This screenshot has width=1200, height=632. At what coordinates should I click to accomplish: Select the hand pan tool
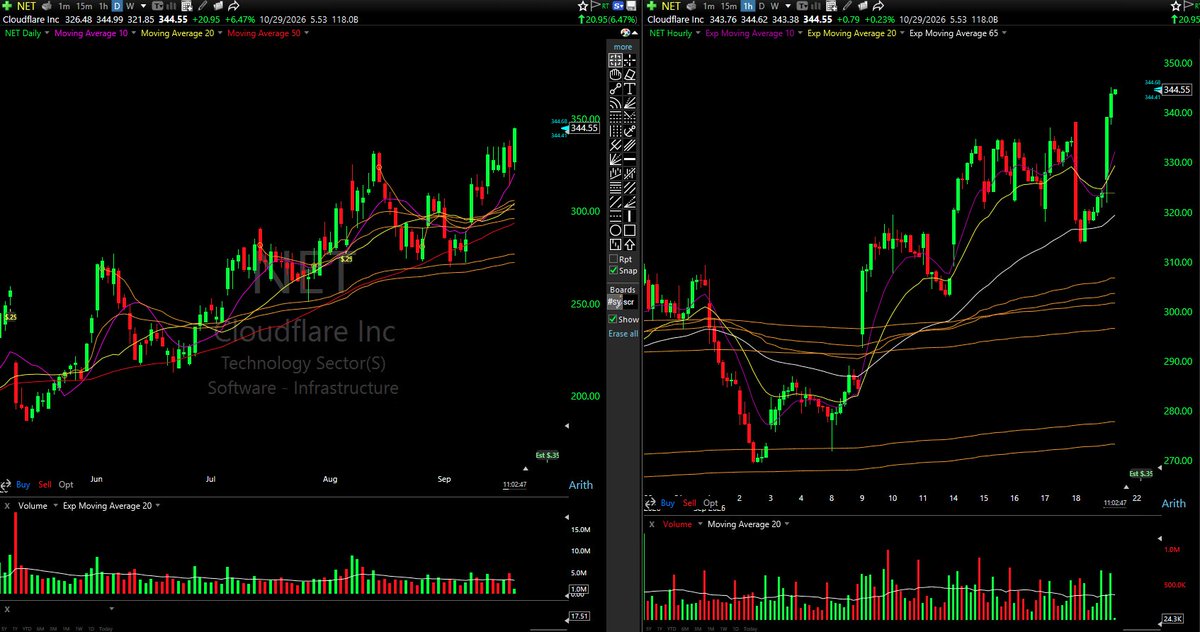click(x=616, y=74)
